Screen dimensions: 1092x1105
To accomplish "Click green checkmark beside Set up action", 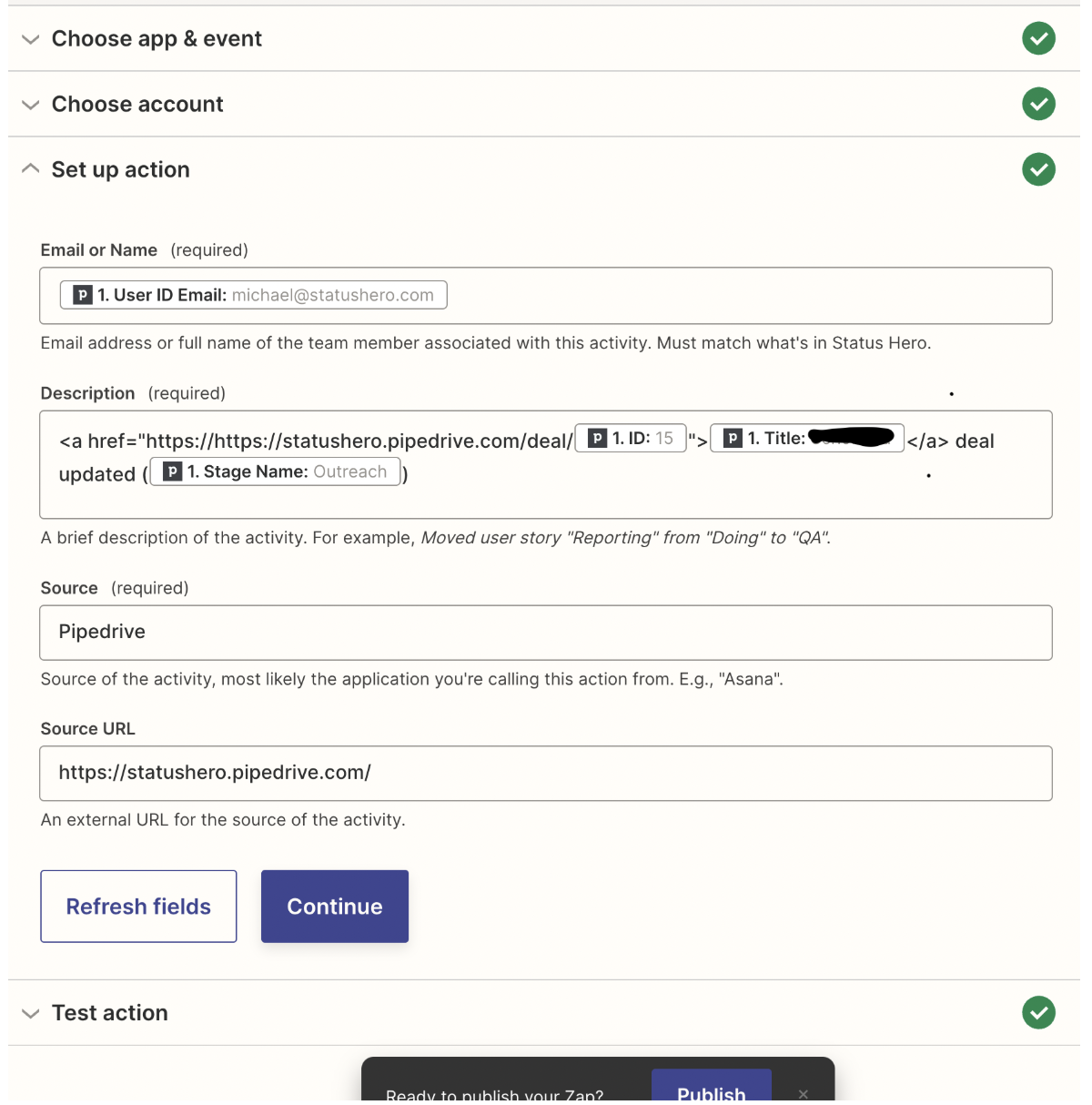I will (1038, 169).
